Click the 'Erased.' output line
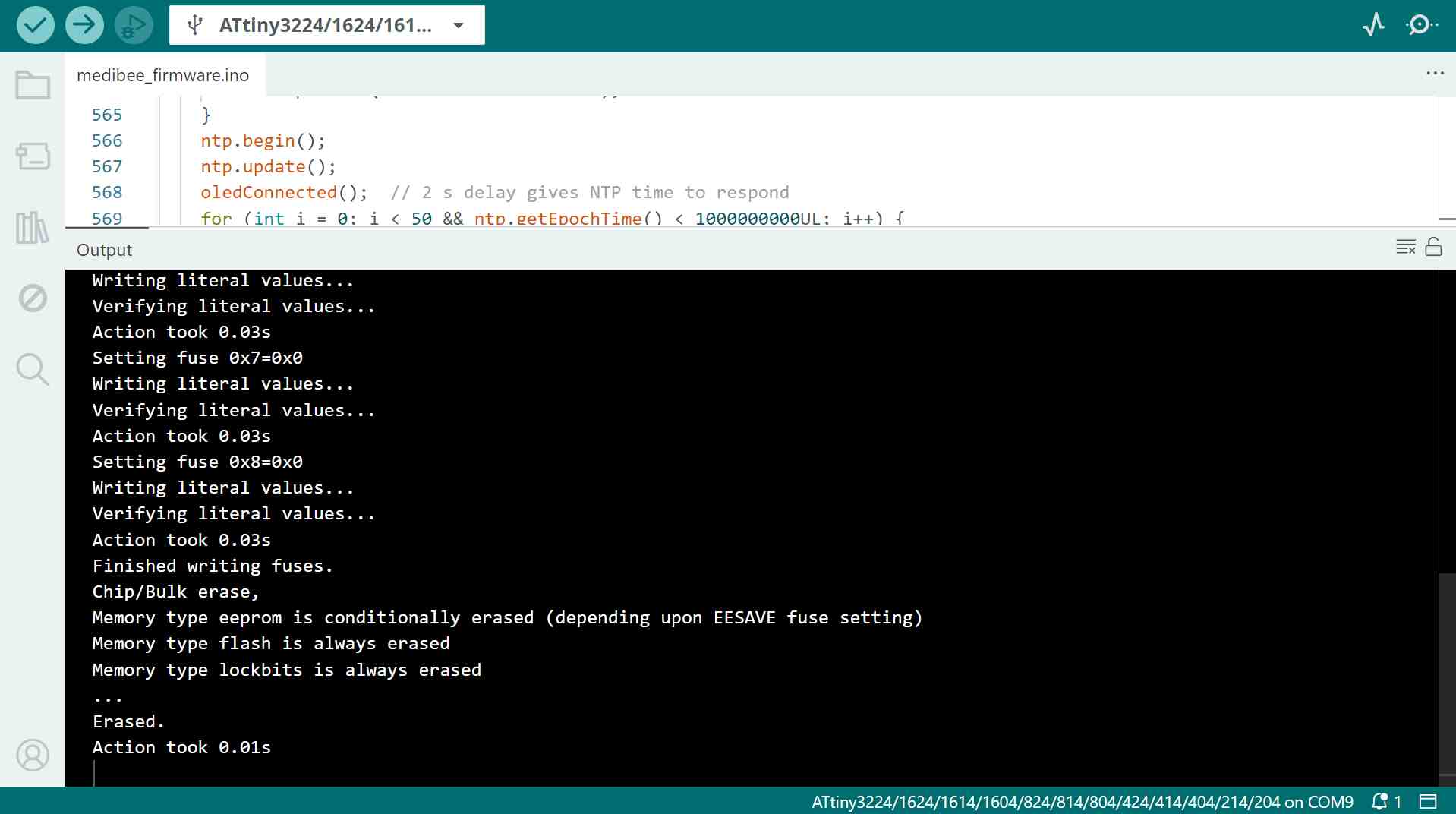 128,721
